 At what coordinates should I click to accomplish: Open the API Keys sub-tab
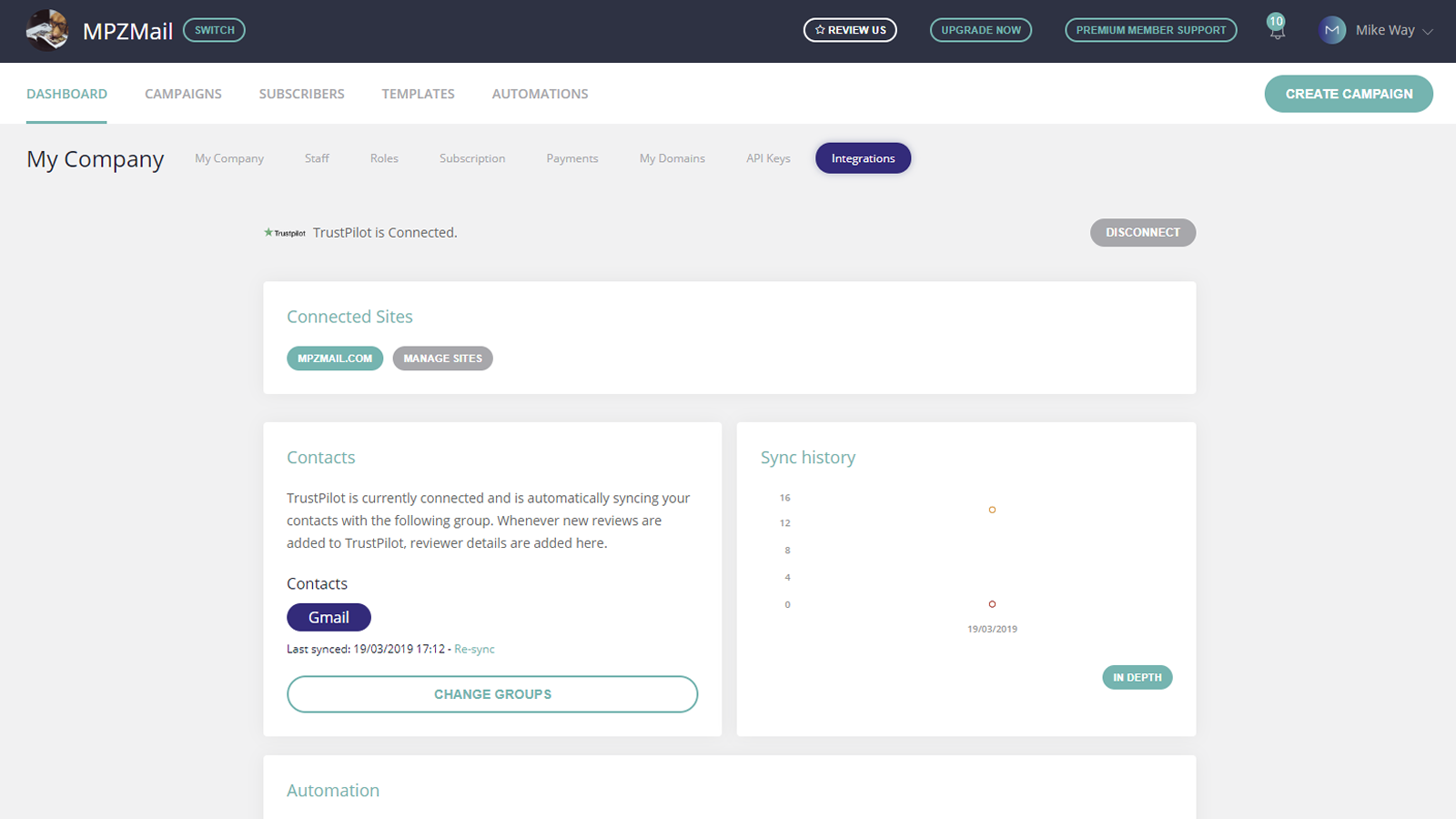[768, 158]
